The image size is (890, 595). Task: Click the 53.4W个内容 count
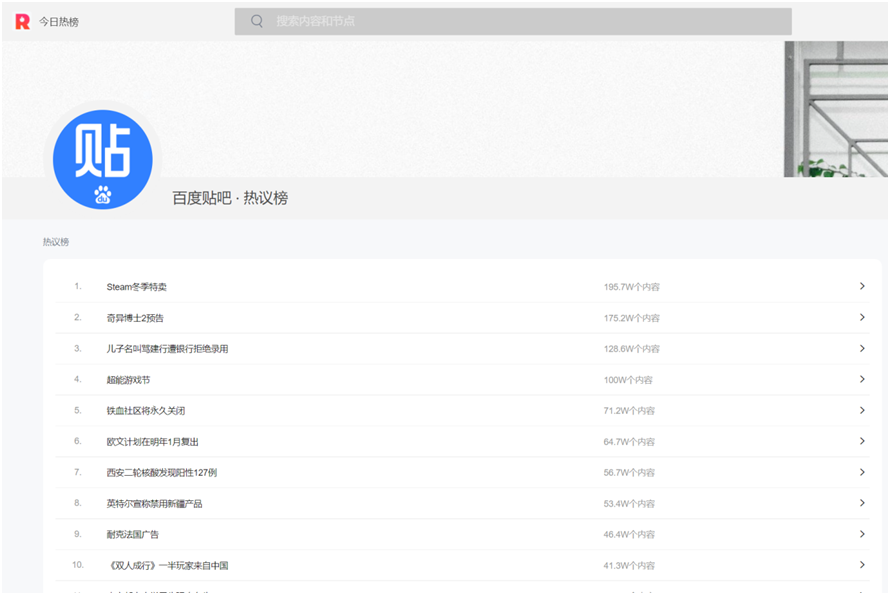click(x=629, y=504)
